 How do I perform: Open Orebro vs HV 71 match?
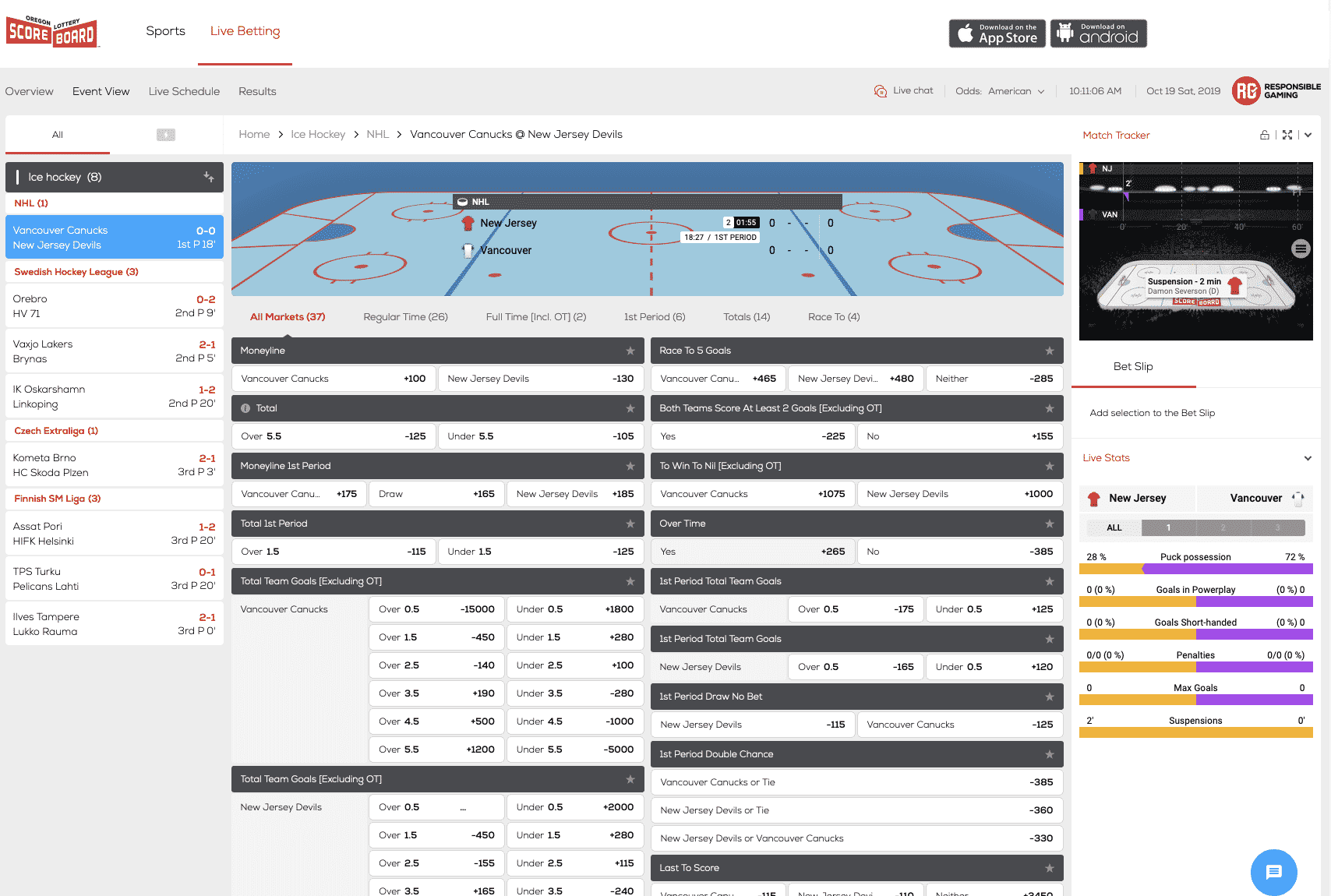[115, 306]
